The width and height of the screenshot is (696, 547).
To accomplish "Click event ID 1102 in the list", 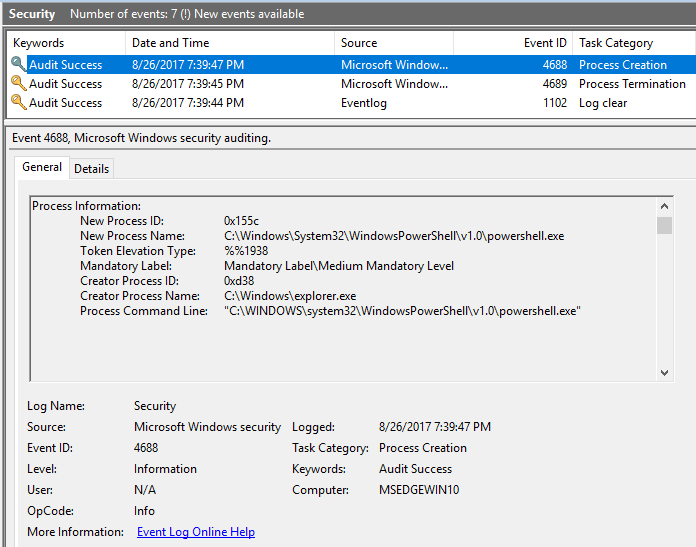I will click(x=555, y=103).
